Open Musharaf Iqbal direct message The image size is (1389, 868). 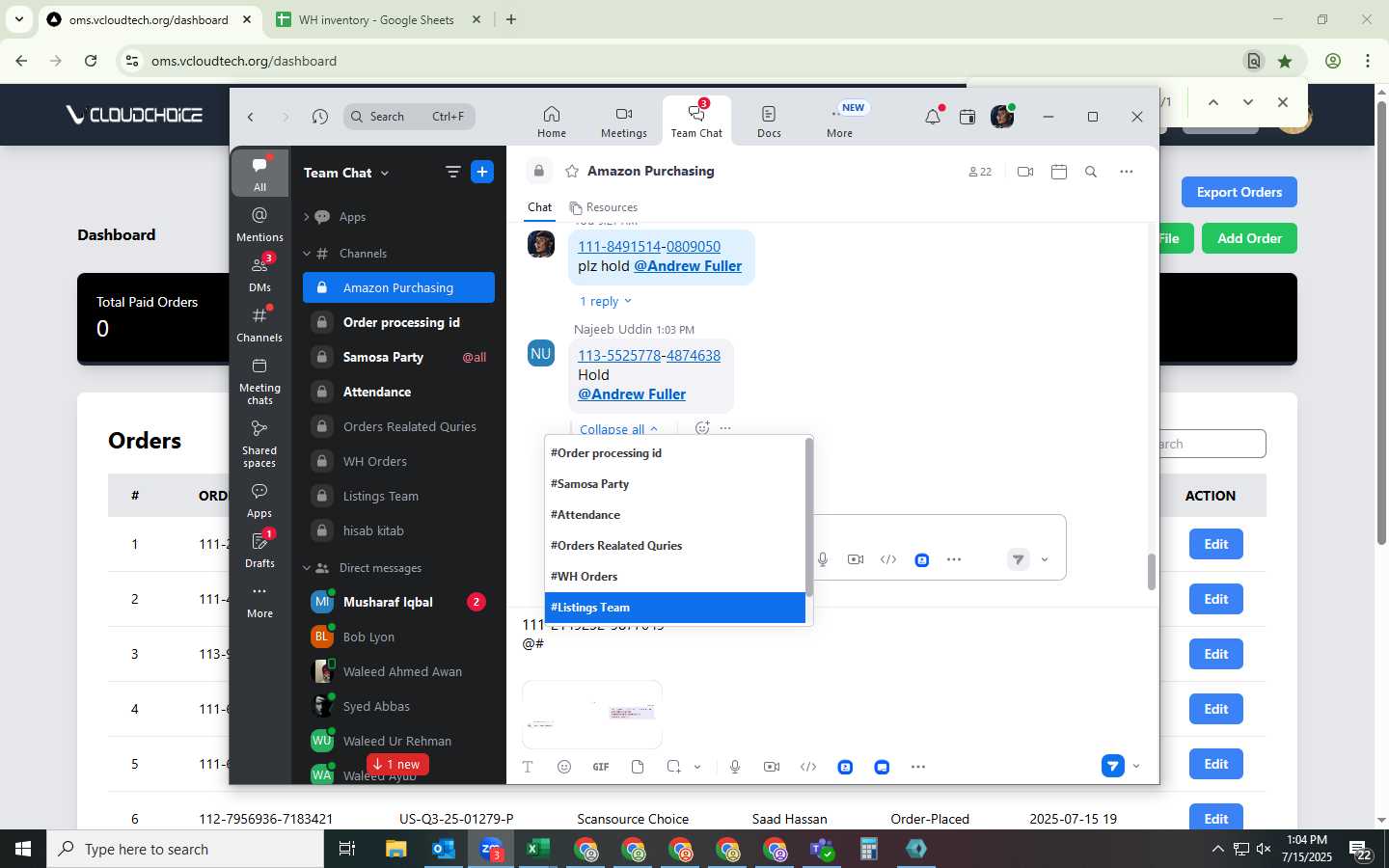398,602
